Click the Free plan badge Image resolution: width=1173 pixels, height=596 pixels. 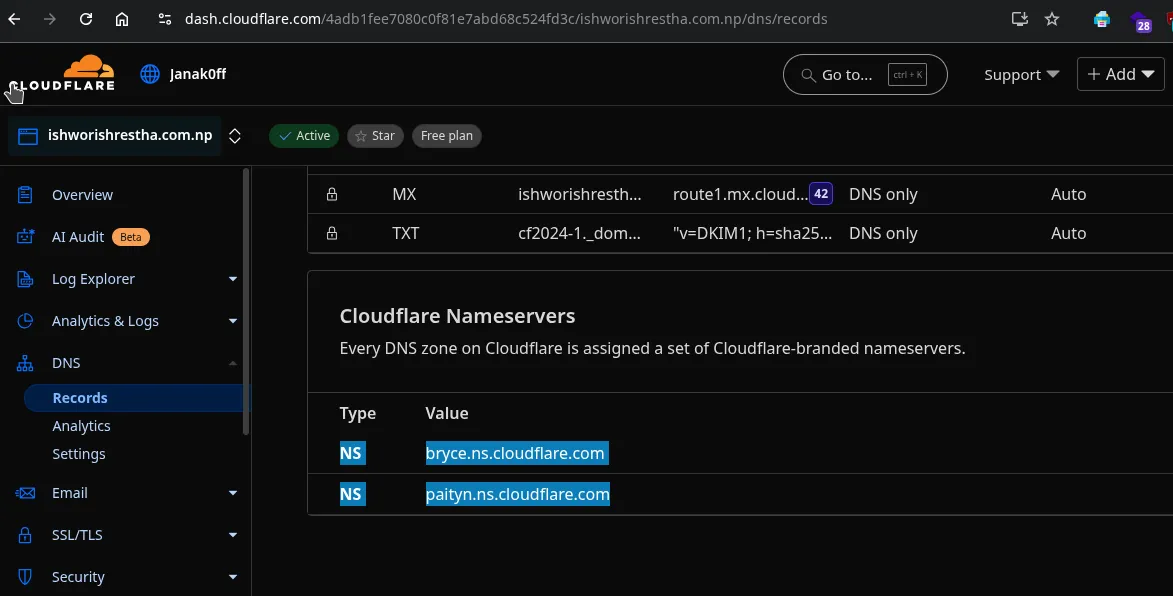446,136
